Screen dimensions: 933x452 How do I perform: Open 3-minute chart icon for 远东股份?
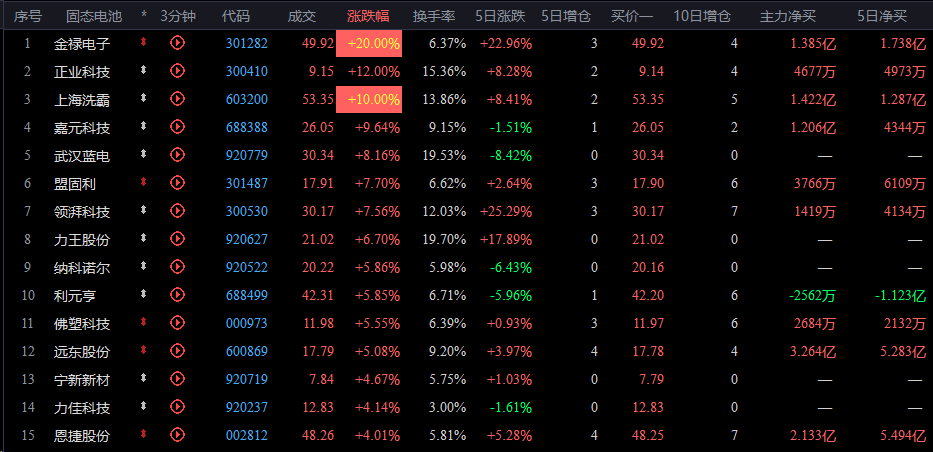tap(177, 350)
